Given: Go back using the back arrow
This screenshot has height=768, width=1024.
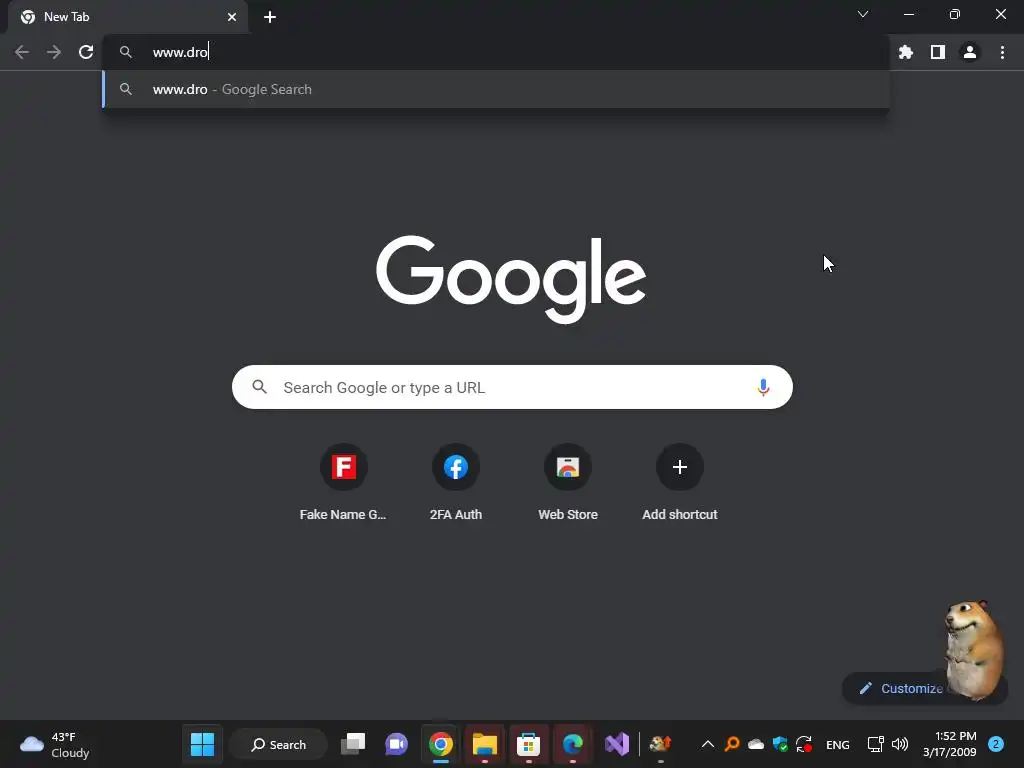Looking at the screenshot, I should pos(22,52).
